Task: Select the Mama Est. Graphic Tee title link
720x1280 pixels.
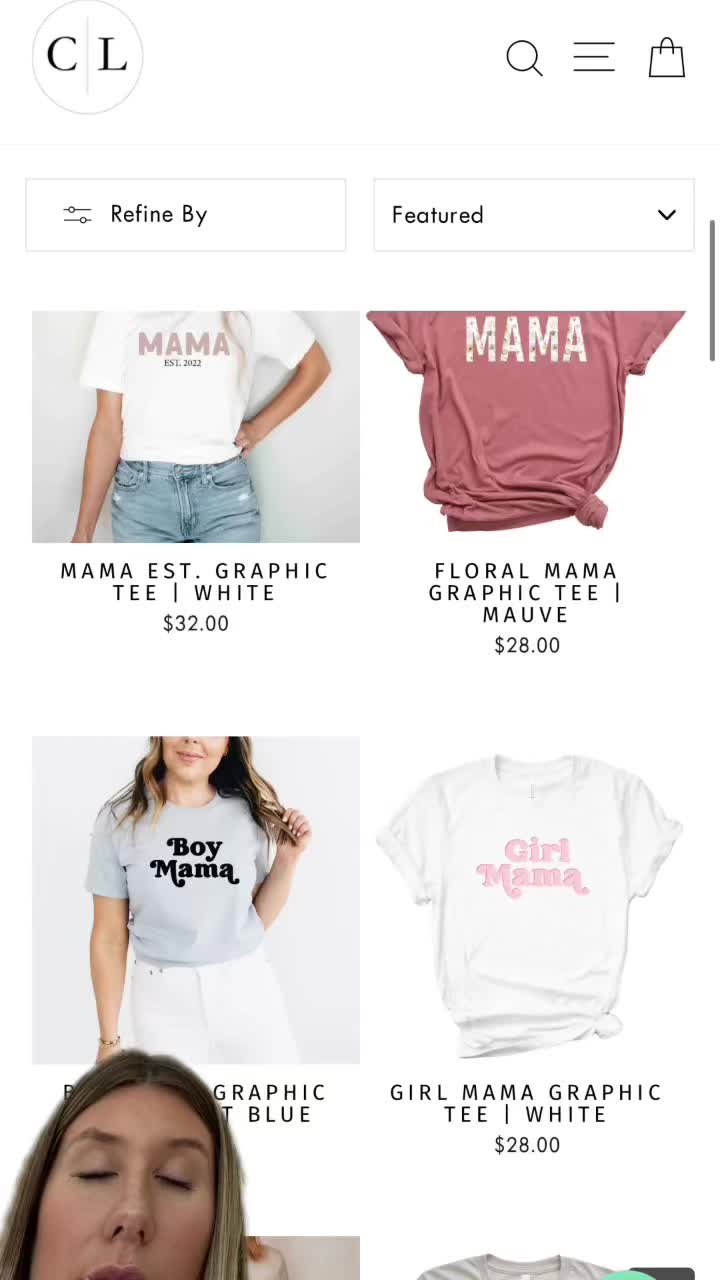Action: click(195, 582)
